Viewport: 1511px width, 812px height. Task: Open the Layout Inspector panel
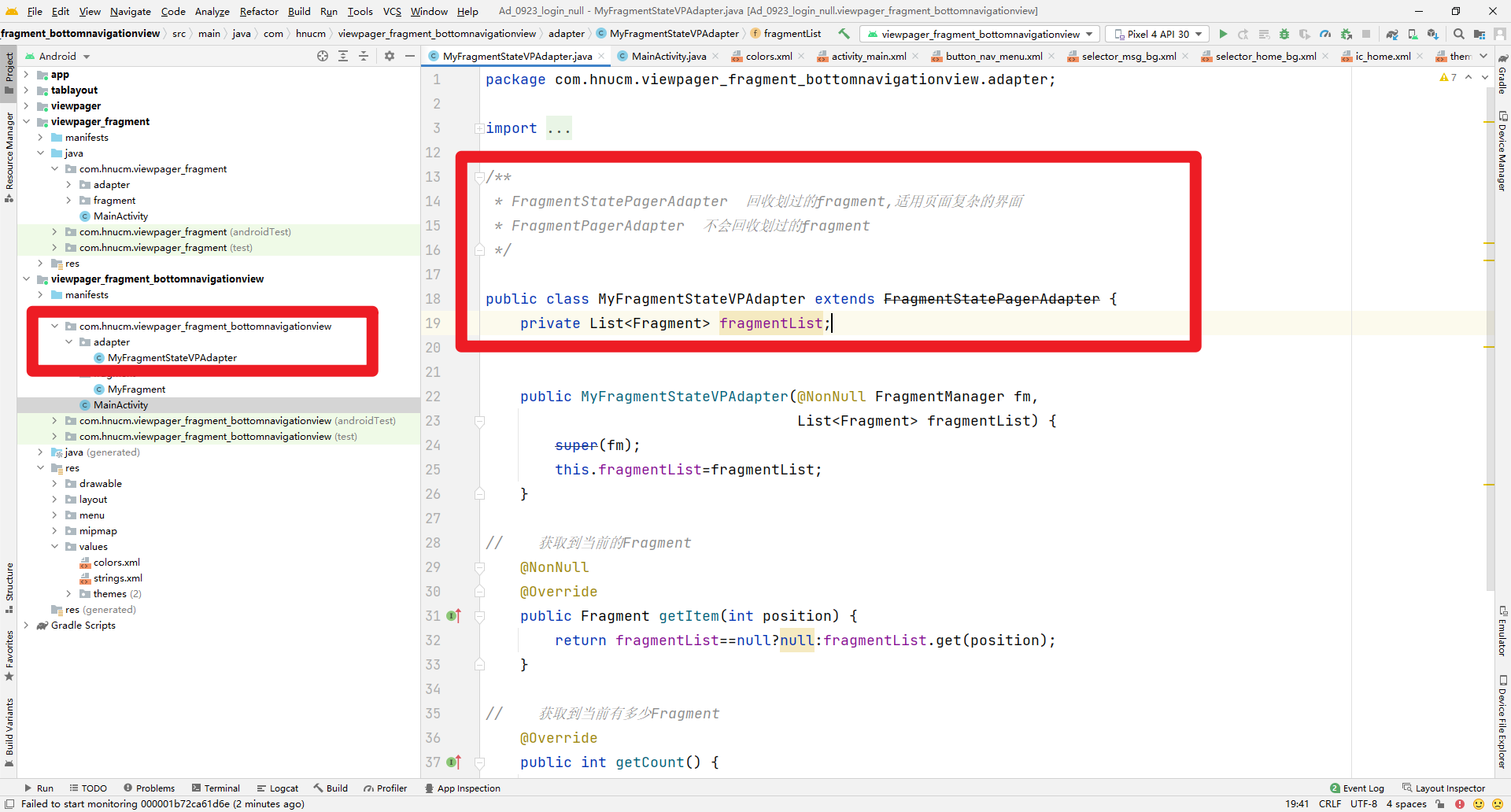[1443, 788]
